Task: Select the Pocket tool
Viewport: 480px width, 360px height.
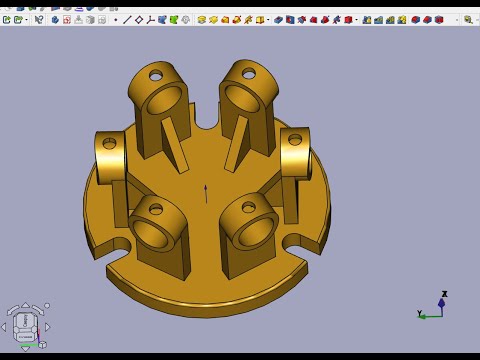Action: tap(278, 20)
